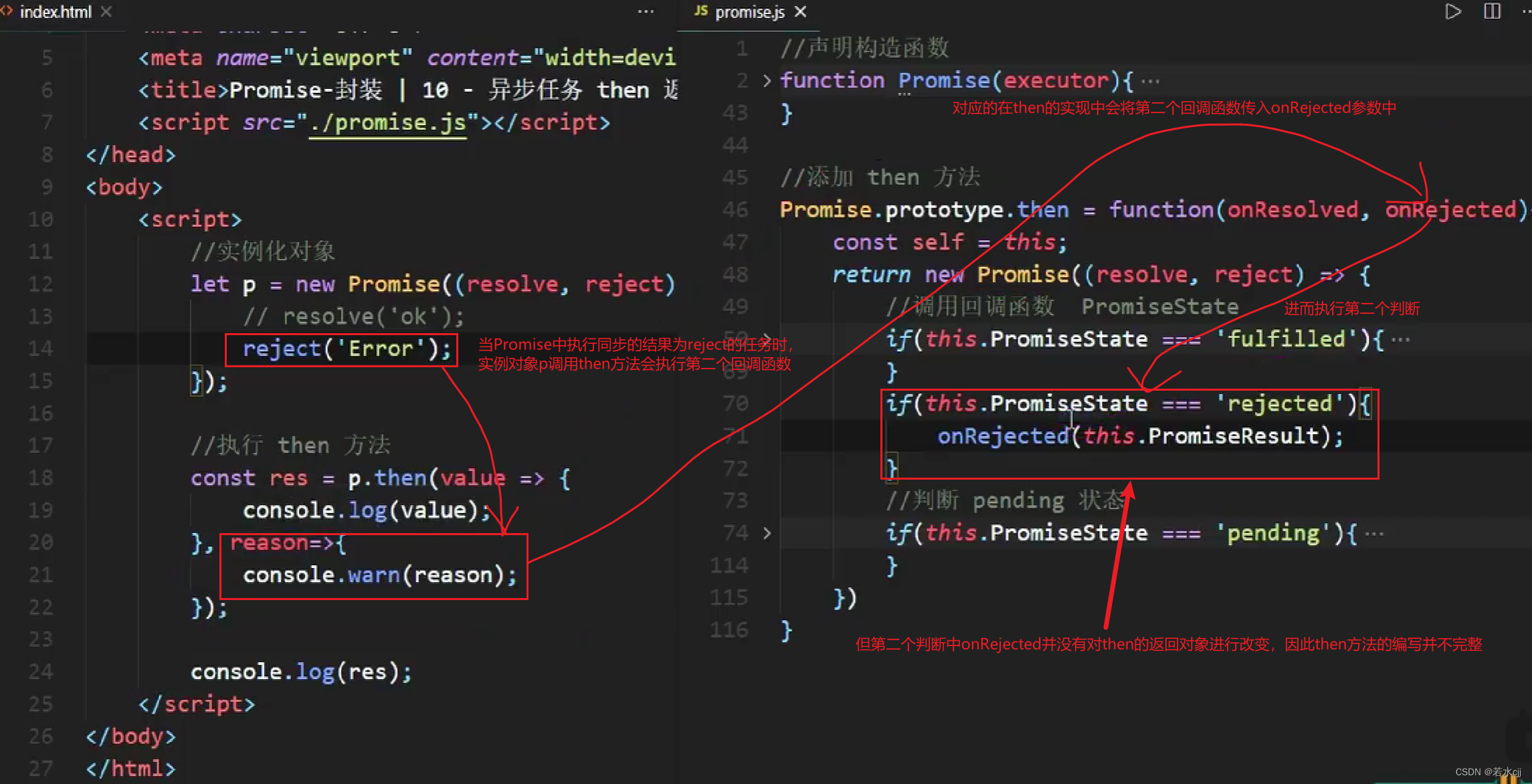Close the index.html tab
This screenshot has width=1532, height=784.
(106, 12)
